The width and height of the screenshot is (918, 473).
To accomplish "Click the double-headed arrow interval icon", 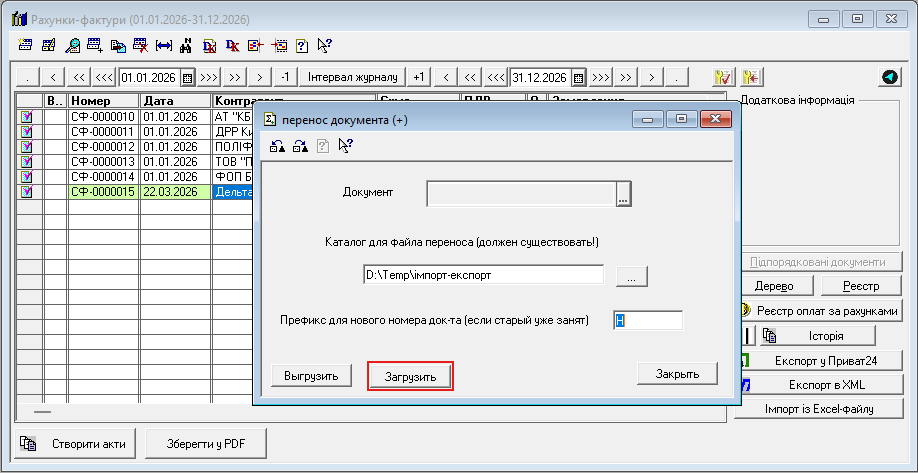I will coord(163,45).
